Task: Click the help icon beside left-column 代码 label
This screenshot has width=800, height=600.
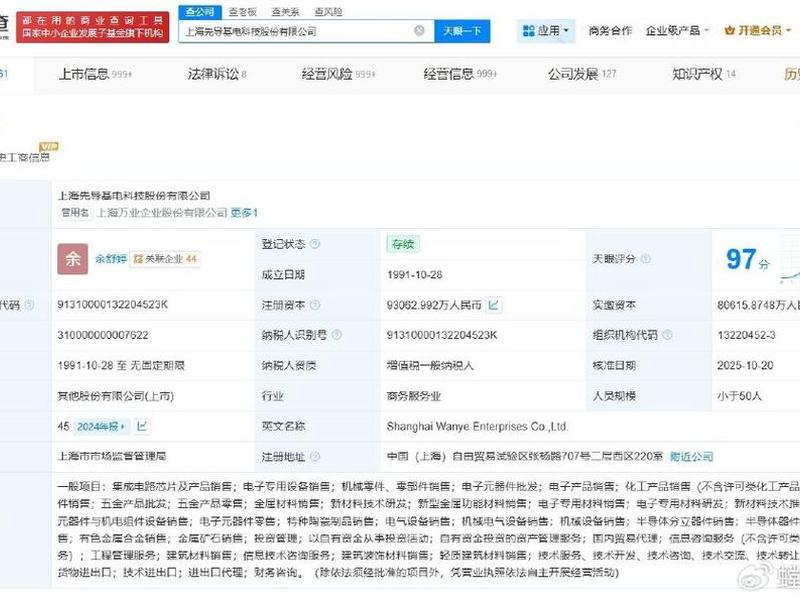Action: (30, 305)
